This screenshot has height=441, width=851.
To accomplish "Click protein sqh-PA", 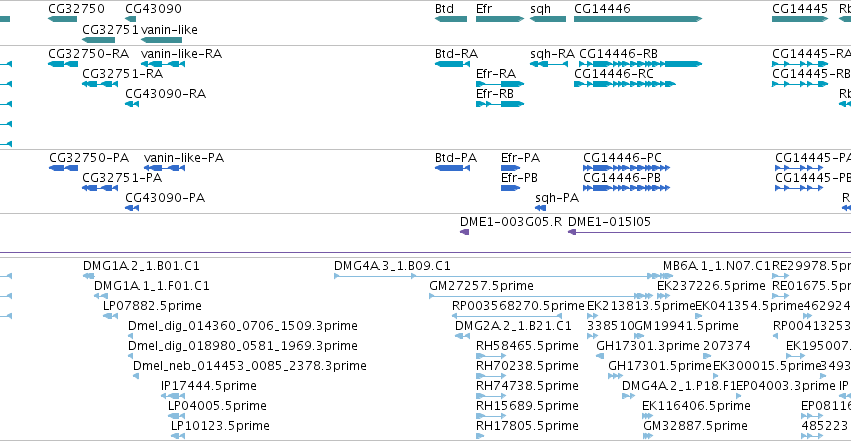I will [x=540, y=208].
